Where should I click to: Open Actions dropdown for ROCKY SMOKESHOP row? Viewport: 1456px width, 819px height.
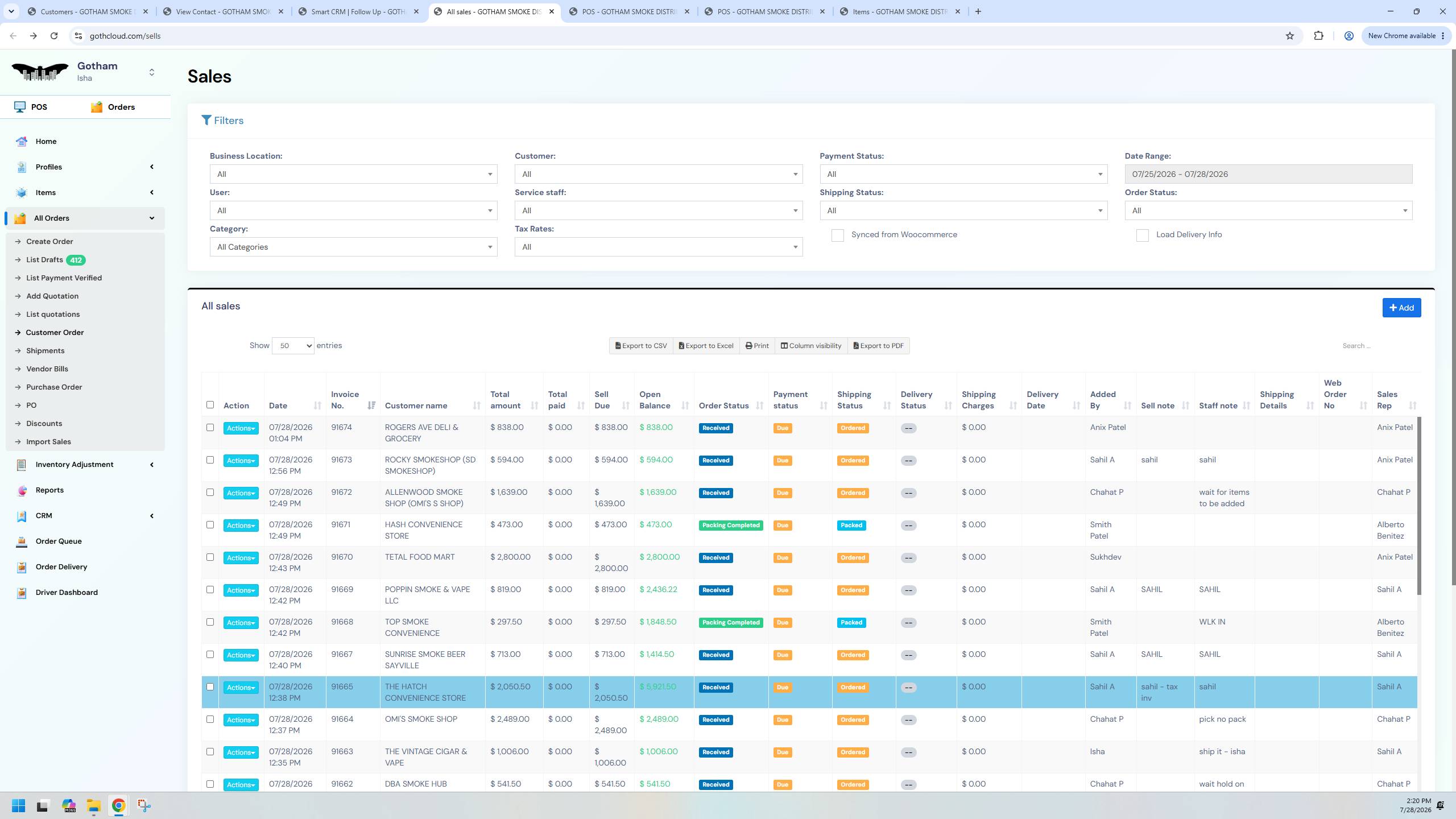click(241, 461)
